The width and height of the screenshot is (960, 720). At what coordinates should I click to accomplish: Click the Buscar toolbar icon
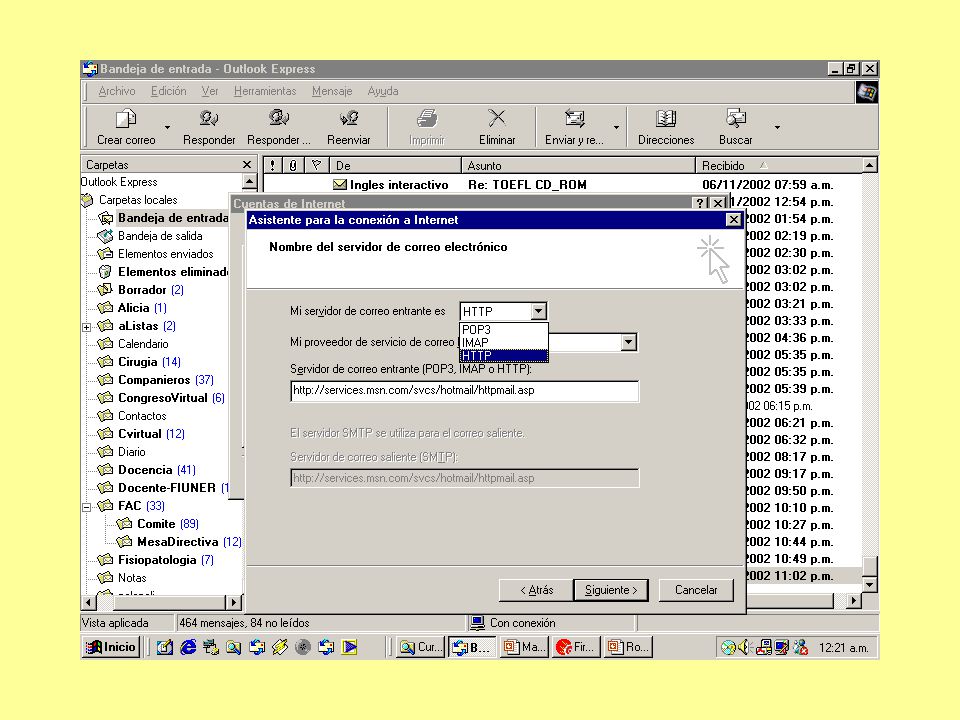pyautogui.click(x=735, y=118)
